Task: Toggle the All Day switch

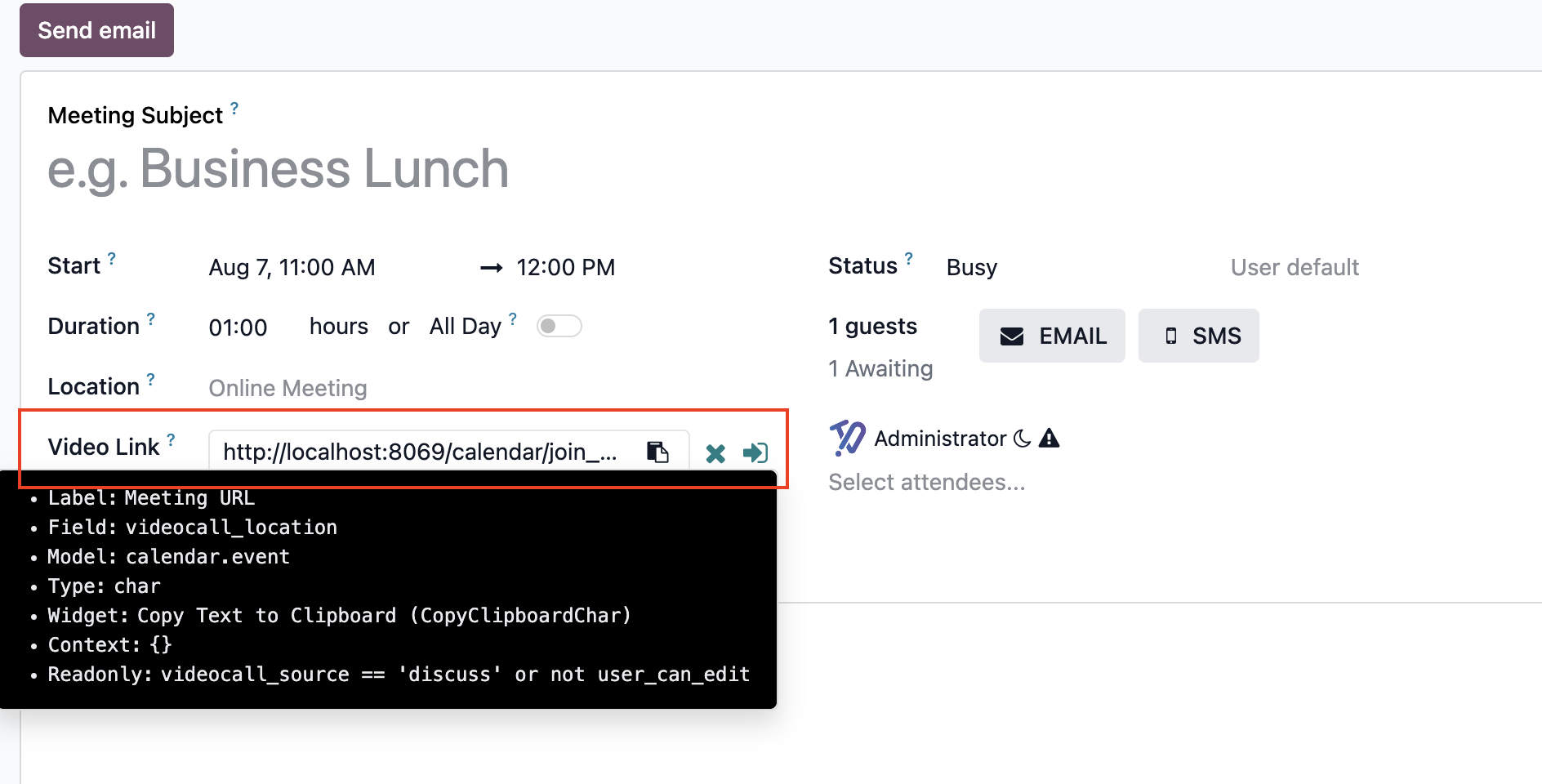Action: coord(559,326)
